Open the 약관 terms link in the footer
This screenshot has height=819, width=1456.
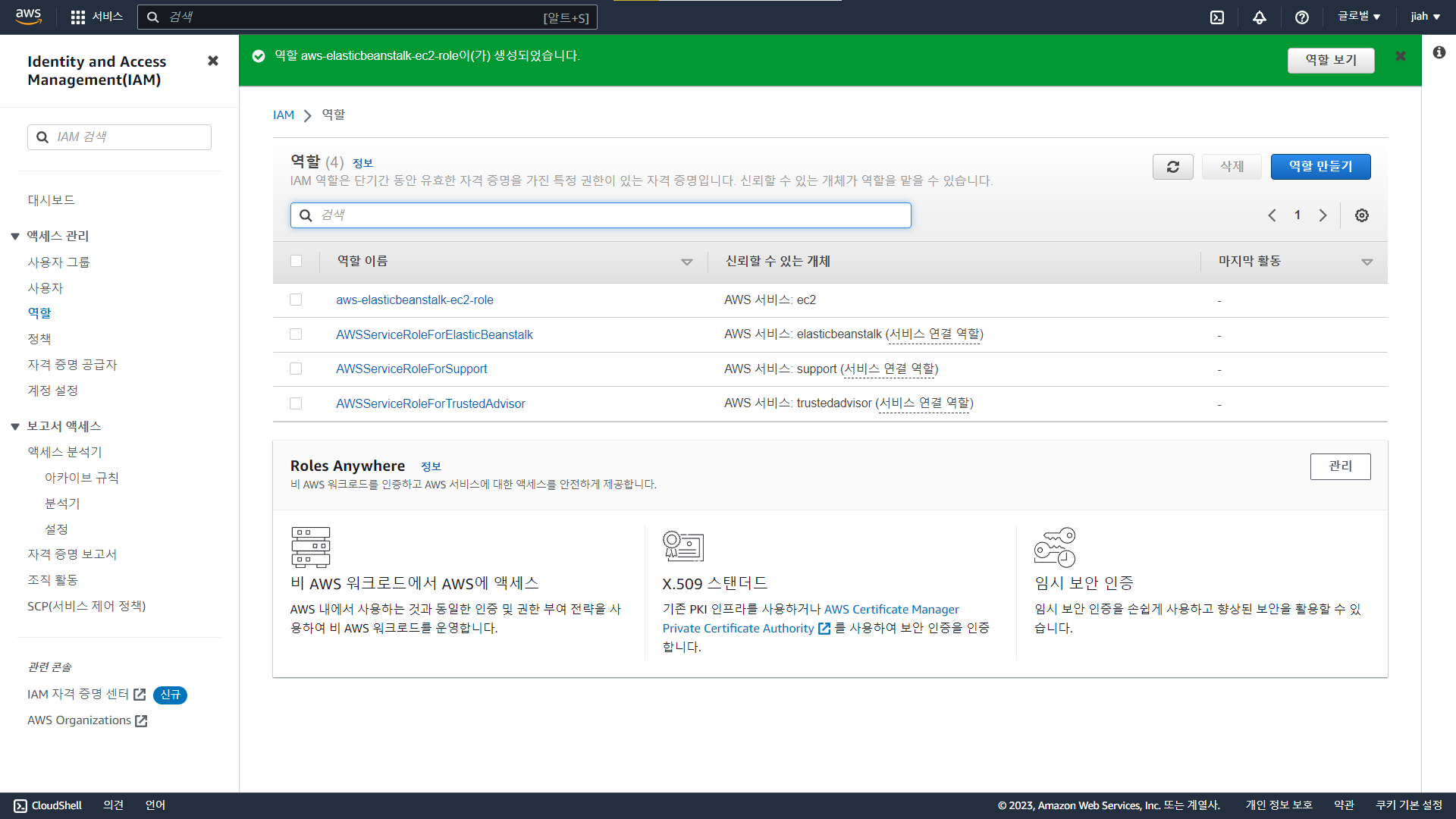1345,805
